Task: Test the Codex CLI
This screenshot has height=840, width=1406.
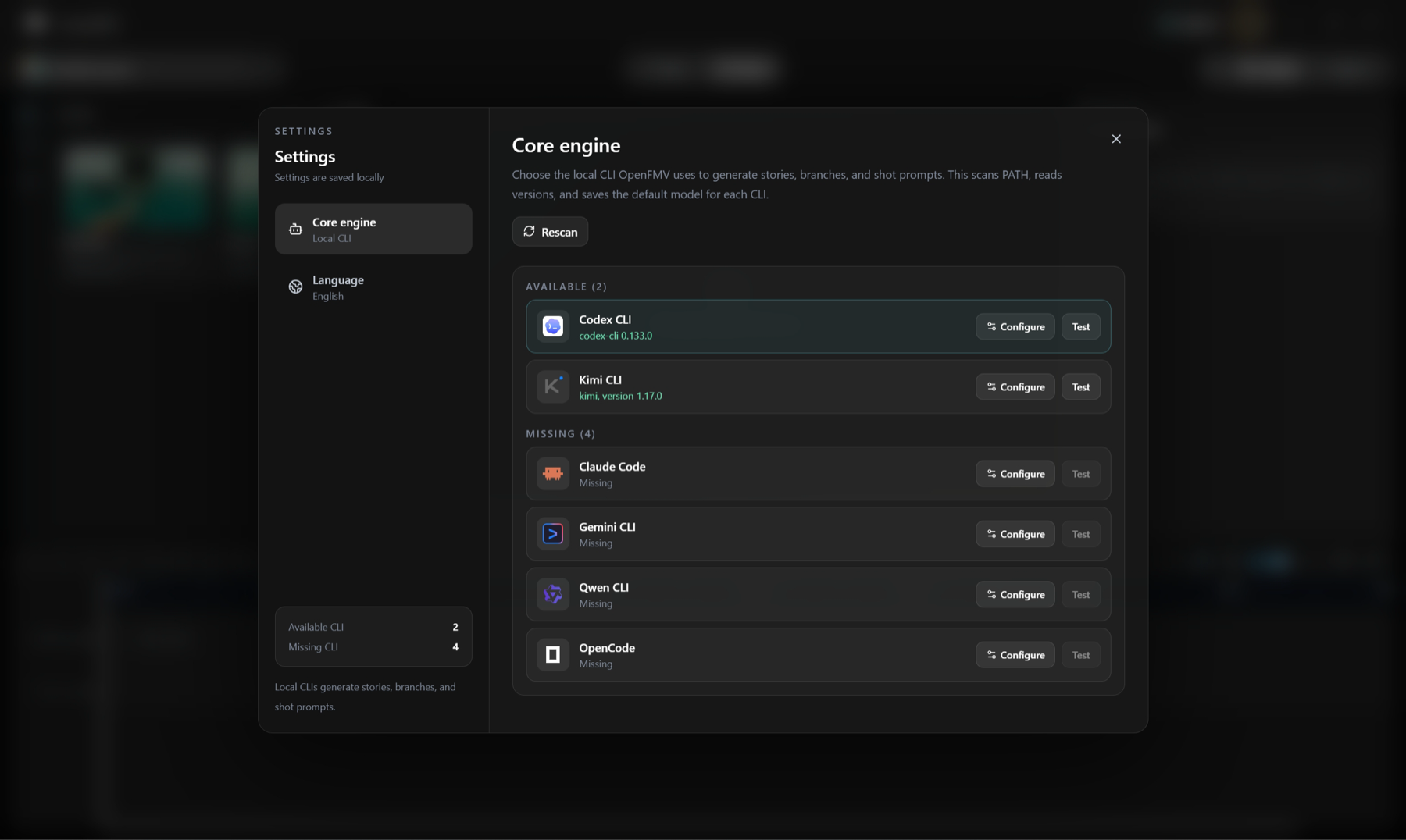Action: click(1080, 326)
